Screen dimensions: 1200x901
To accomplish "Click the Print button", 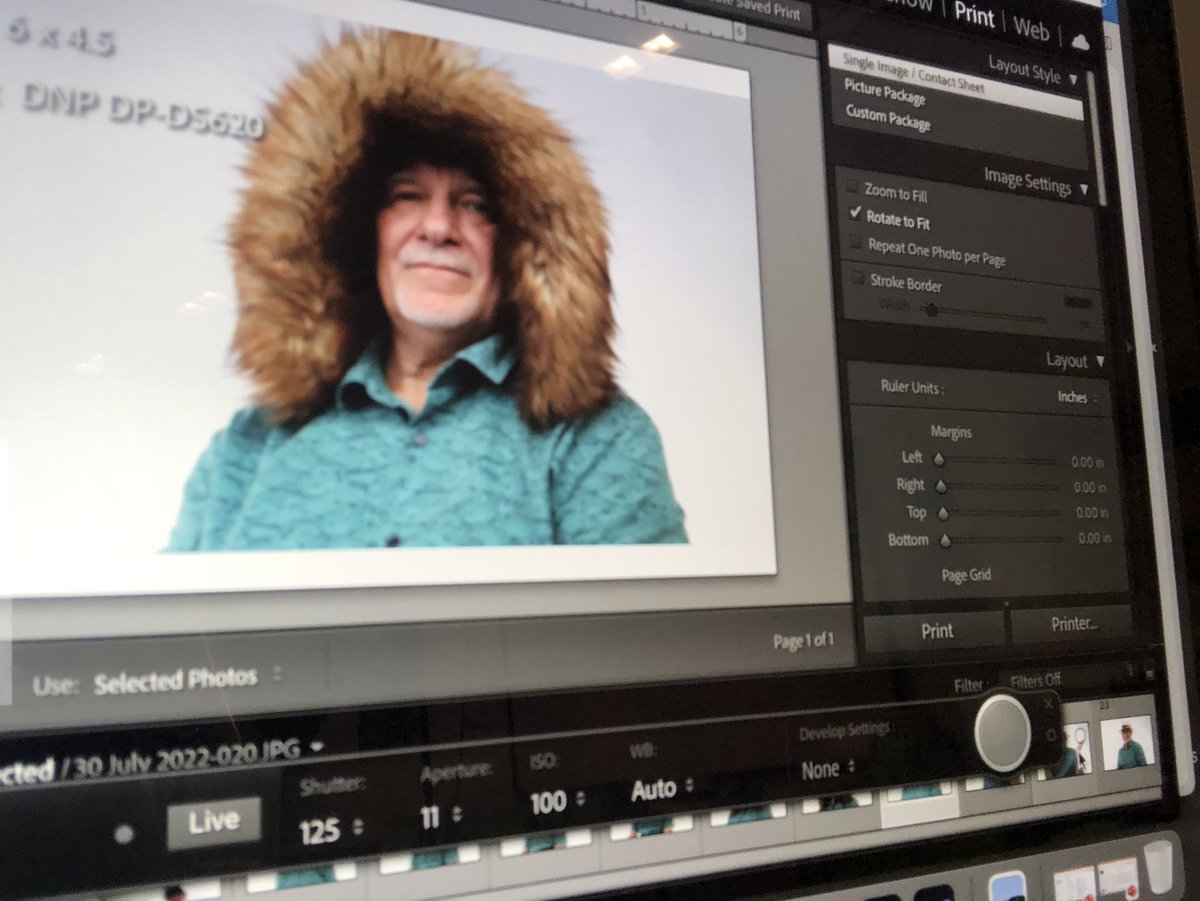I will (936, 631).
